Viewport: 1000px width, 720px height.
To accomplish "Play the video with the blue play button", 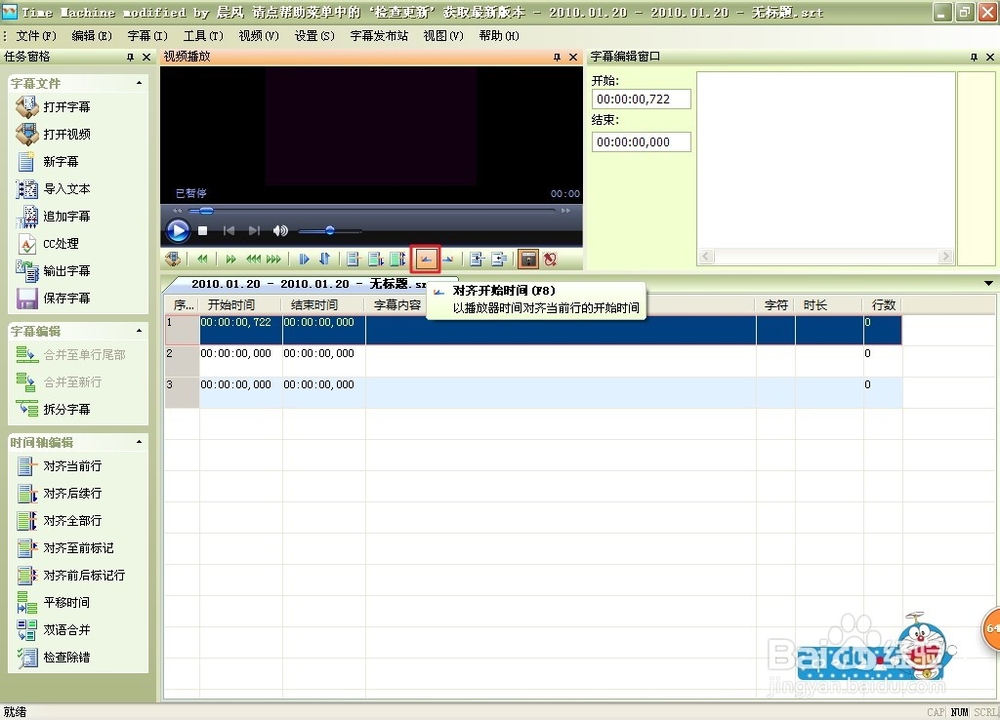I will 178,231.
